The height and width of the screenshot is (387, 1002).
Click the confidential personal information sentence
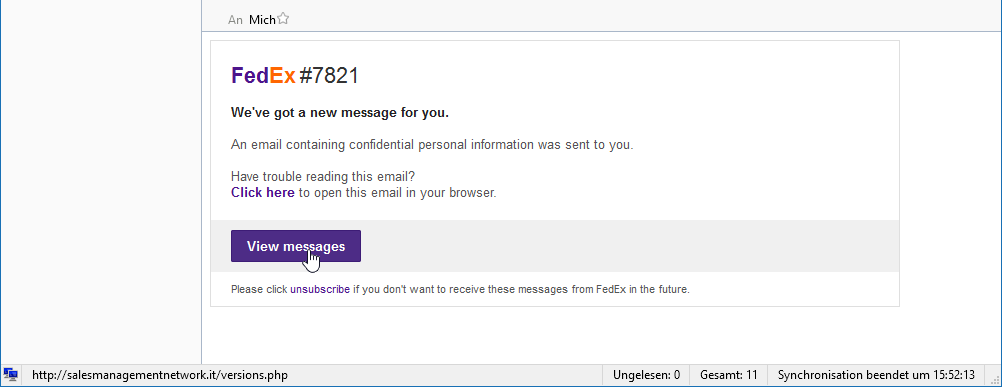click(432, 144)
